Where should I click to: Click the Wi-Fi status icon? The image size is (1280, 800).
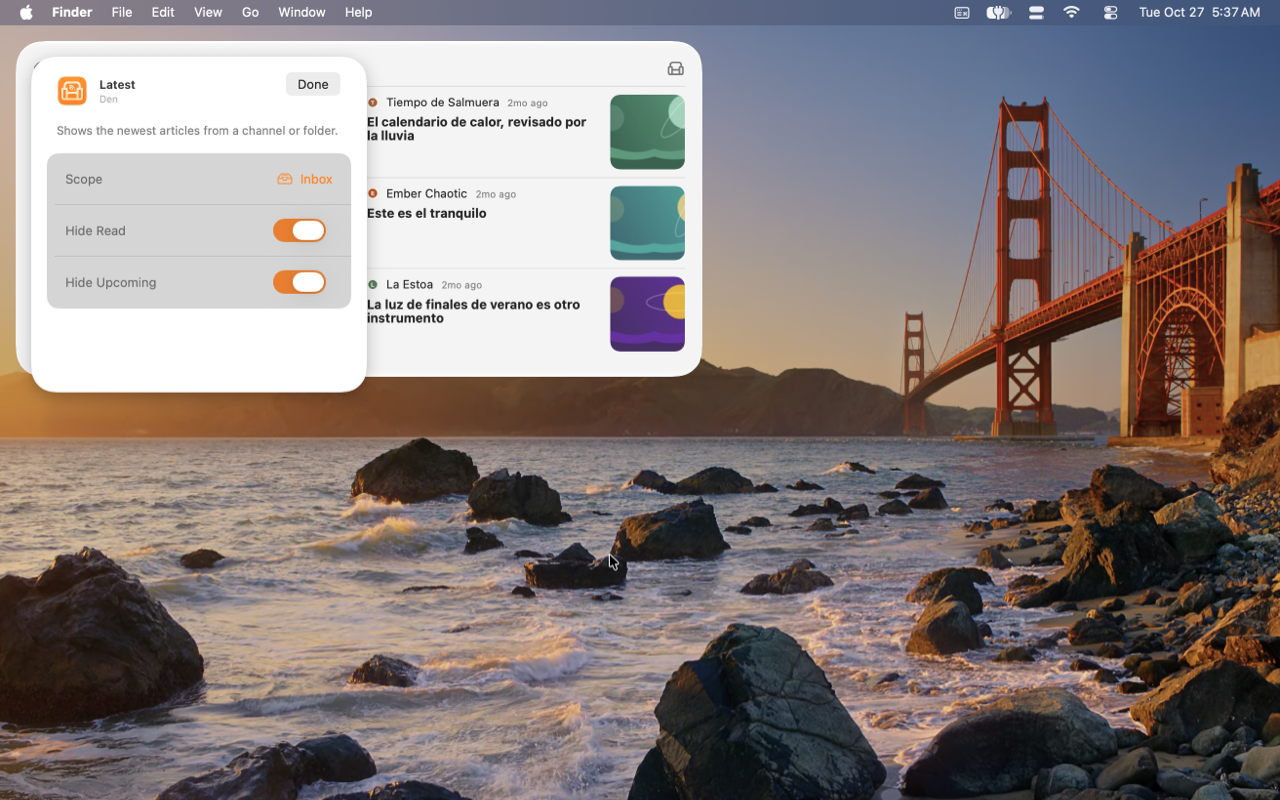(x=1072, y=12)
